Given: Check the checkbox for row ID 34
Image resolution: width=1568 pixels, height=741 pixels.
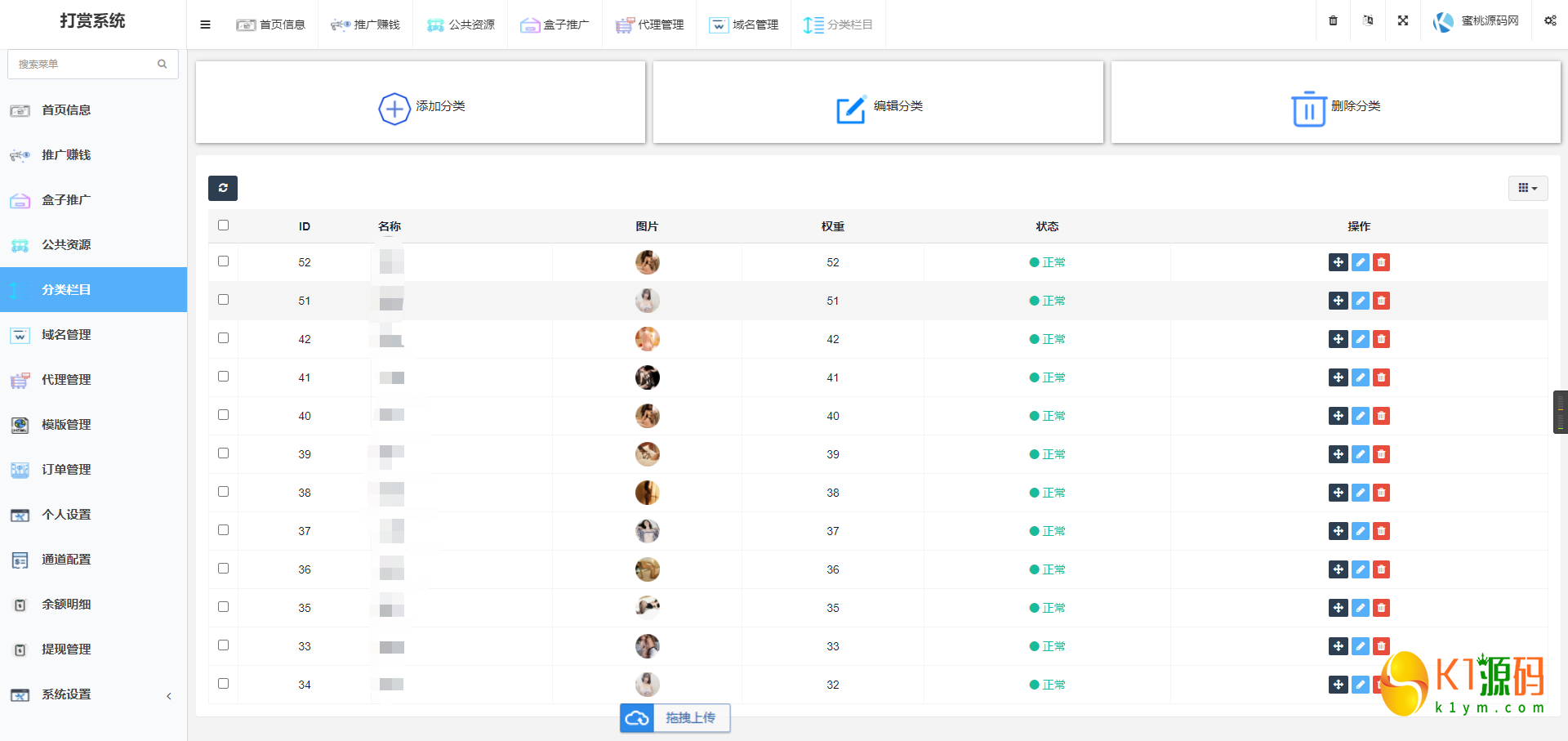Looking at the screenshot, I should point(223,684).
